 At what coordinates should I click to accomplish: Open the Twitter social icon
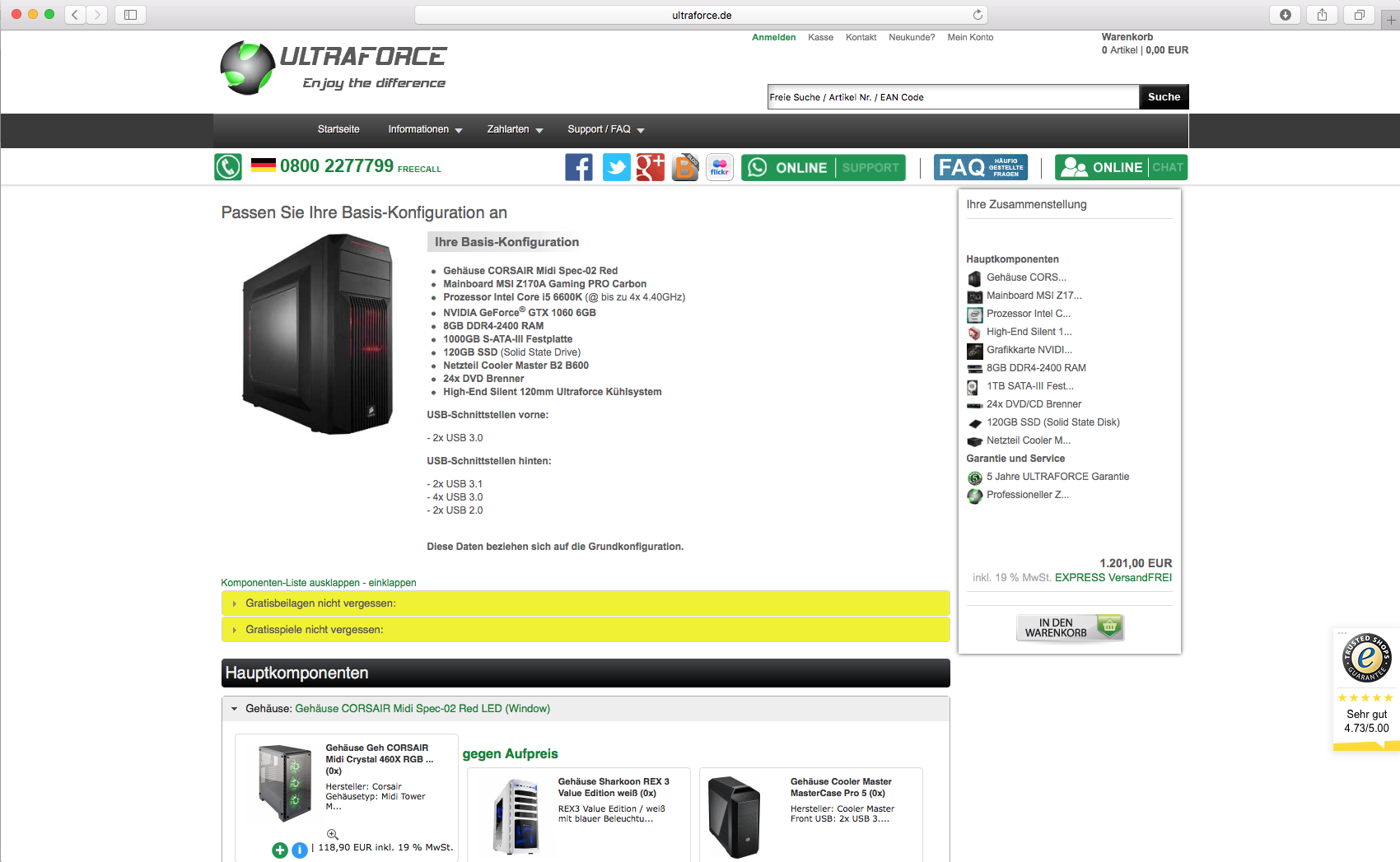tap(616, 167)
